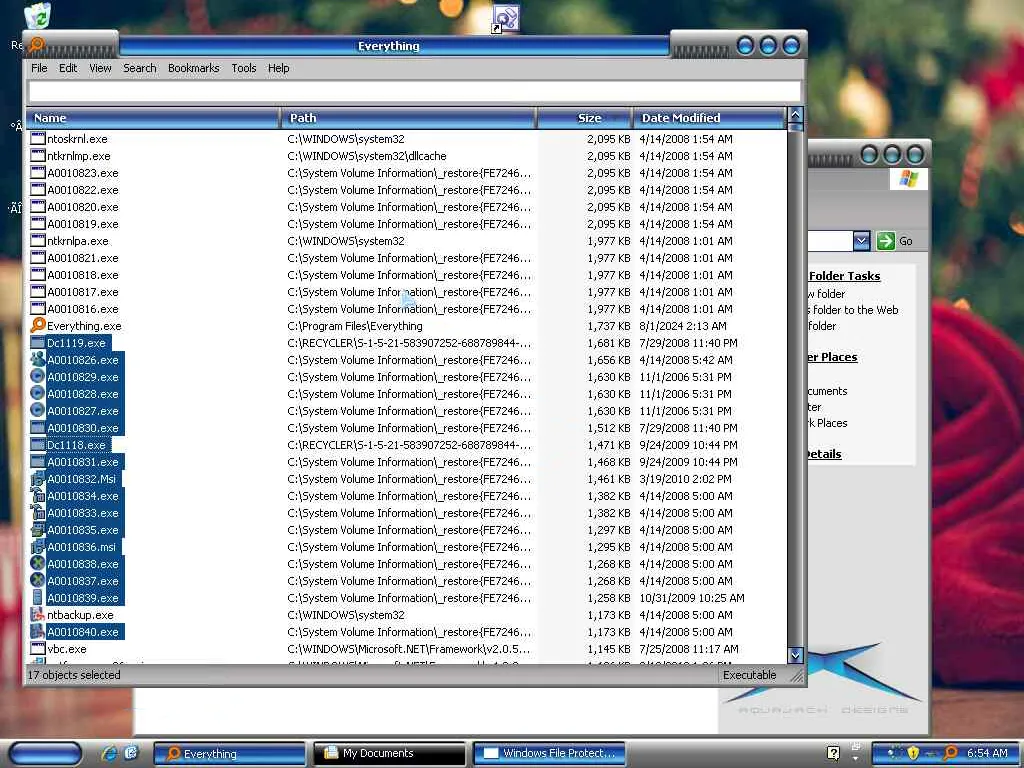
Task: Open the Bookmarks menu
Action: [x=193, y=68]
